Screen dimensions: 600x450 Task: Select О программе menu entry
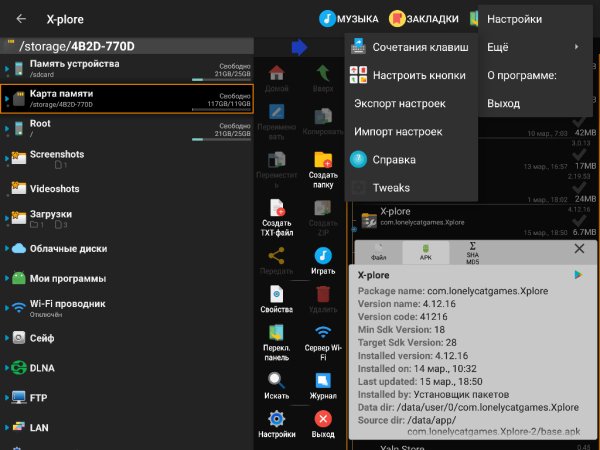pos(535,75)
